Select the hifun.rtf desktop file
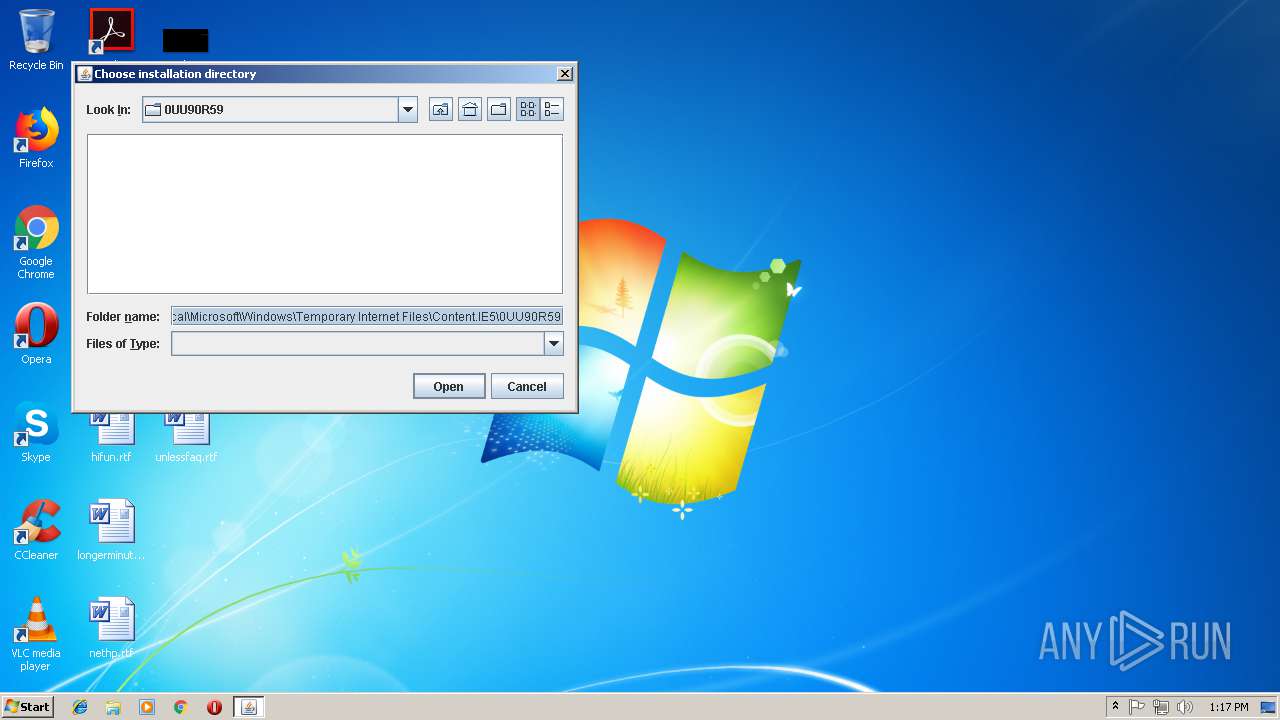This screenshot has height=720, width=1280. [111, 436]
